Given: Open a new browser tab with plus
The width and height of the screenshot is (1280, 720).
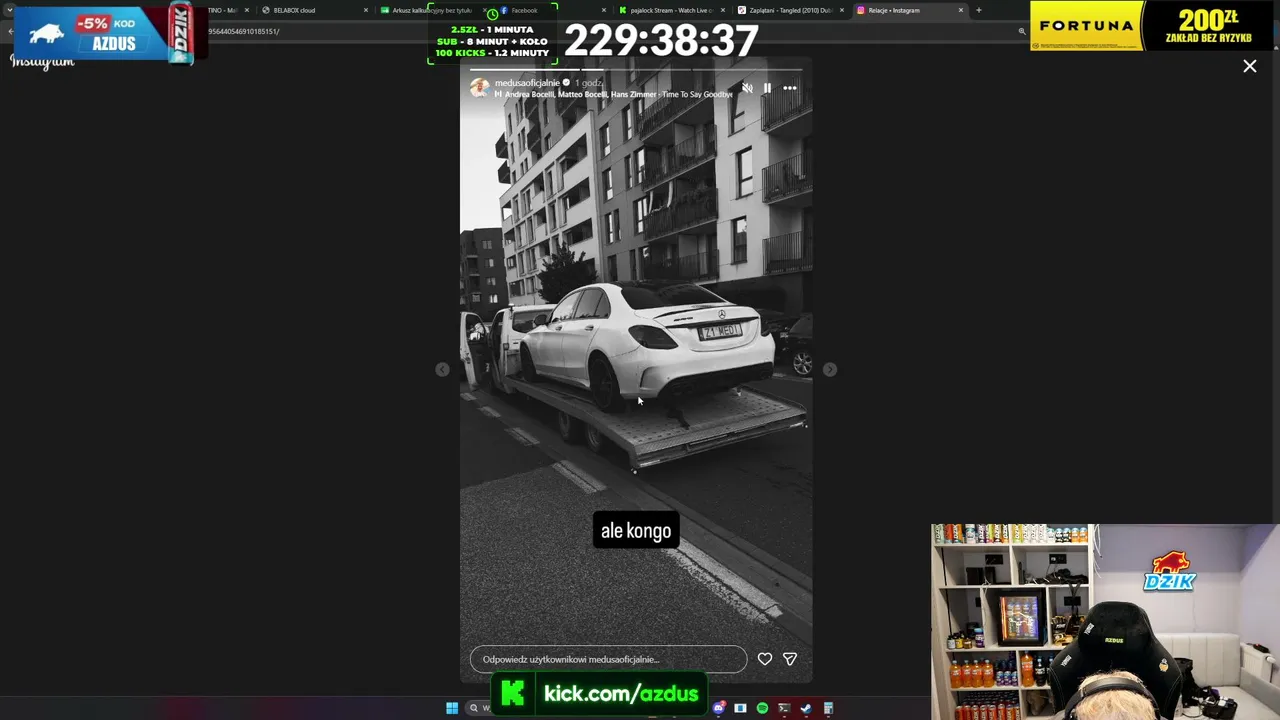Looking at the screenshot, I should pos(978,10).
